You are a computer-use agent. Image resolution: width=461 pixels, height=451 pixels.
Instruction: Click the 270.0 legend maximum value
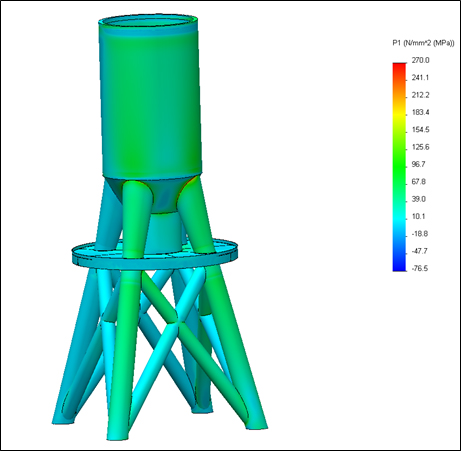(420, 60)
